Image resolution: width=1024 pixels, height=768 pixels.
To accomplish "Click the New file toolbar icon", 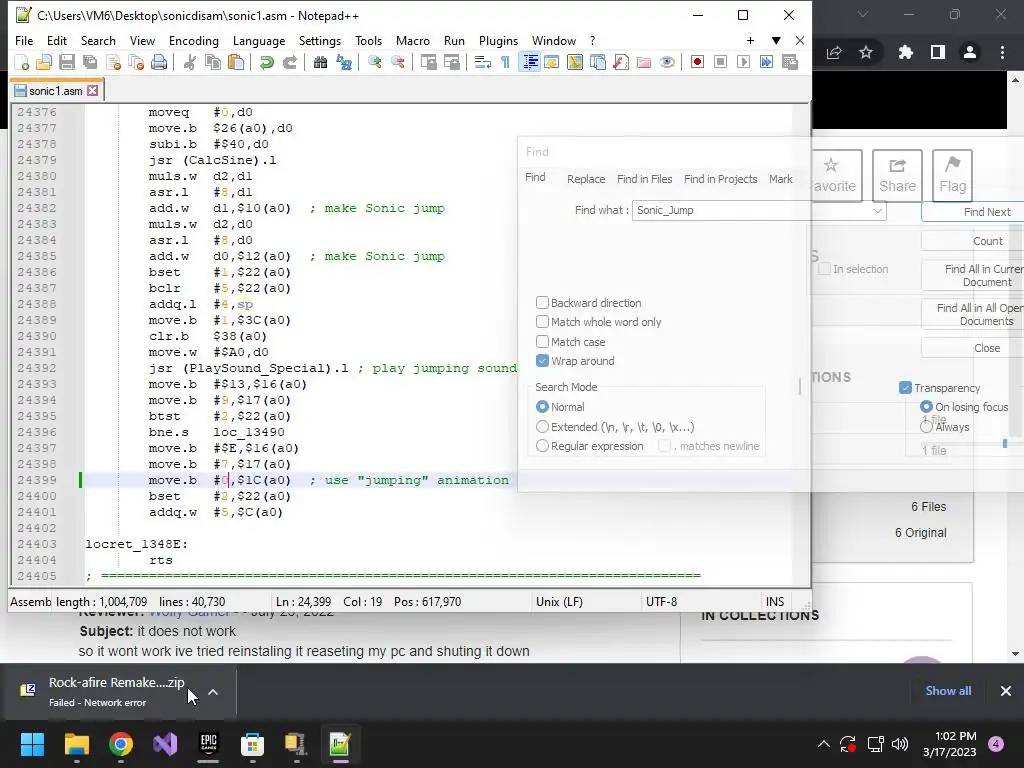I will point(22,62).
